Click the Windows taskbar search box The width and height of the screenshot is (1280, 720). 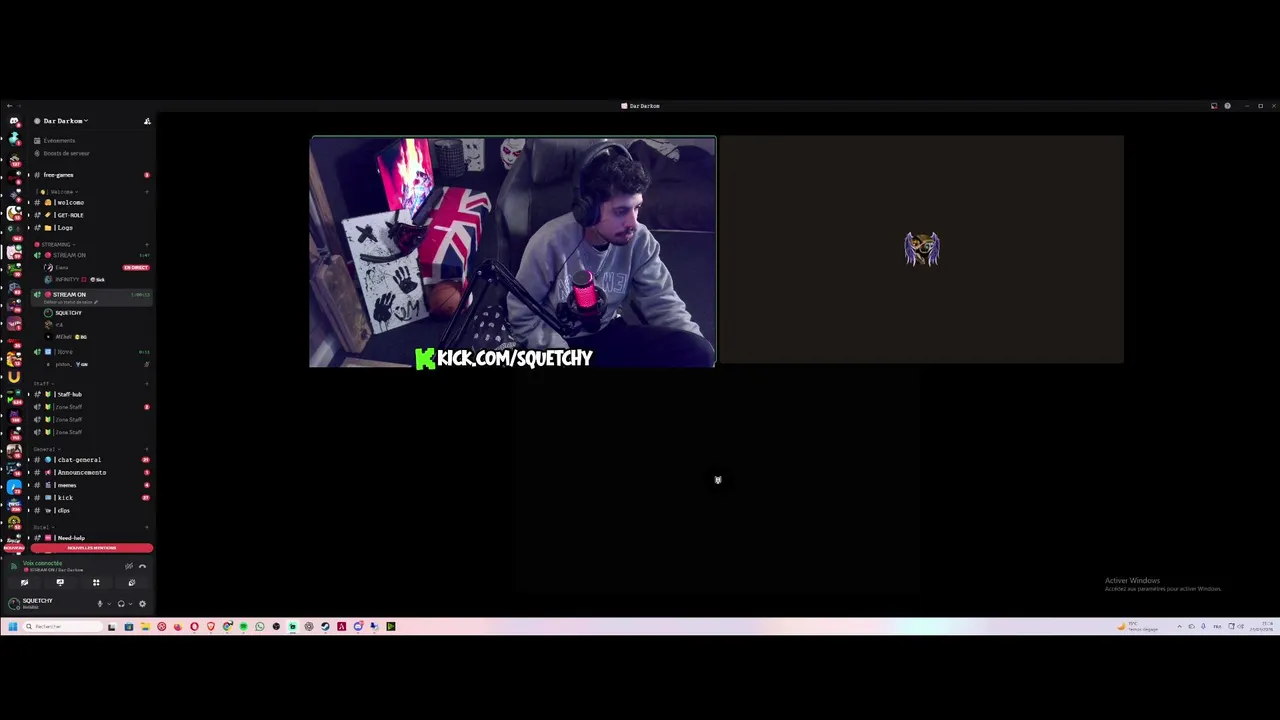pyautogui.click(x=63, y=627)
